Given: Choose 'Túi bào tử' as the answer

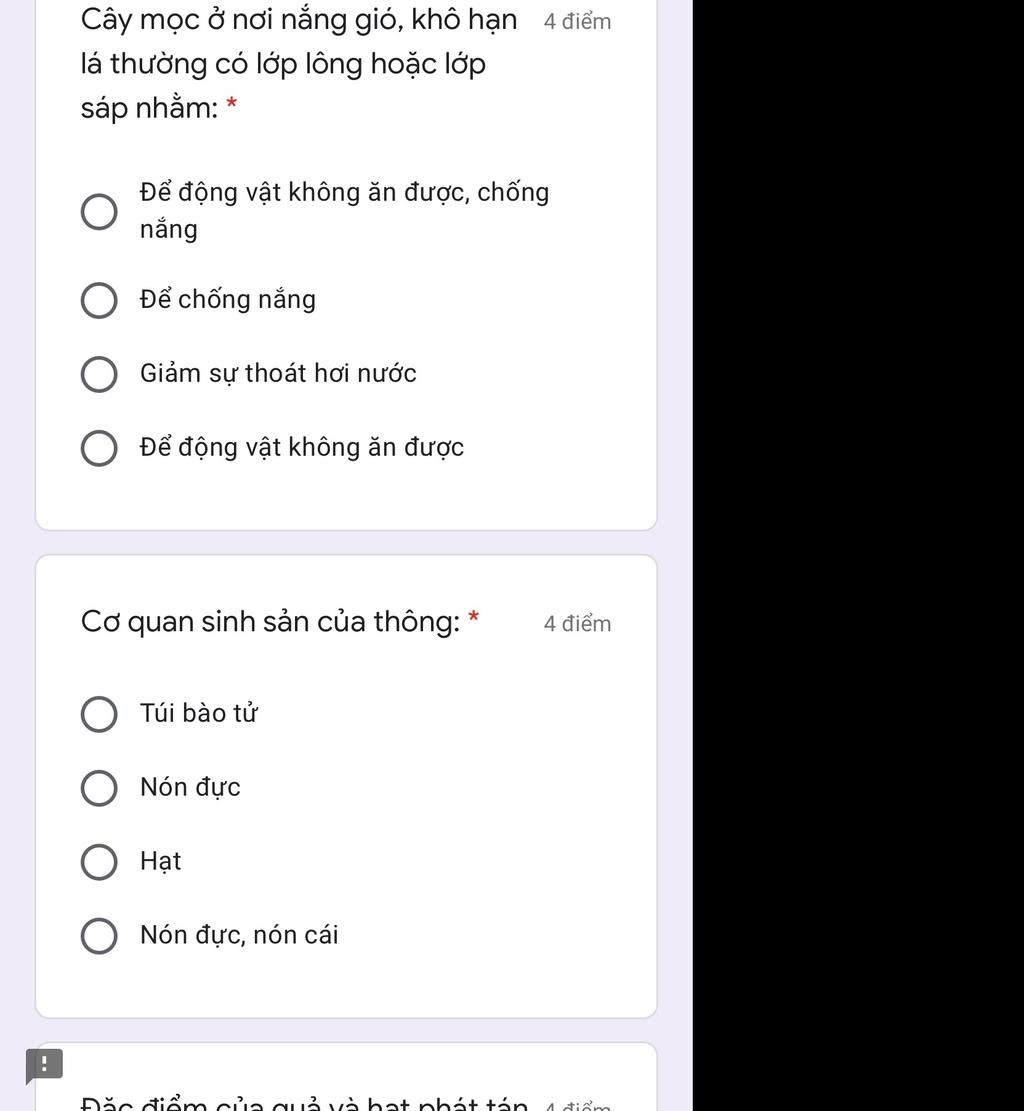Looking at the screenshot, I should pyautogui.click(x=98, y=714).
